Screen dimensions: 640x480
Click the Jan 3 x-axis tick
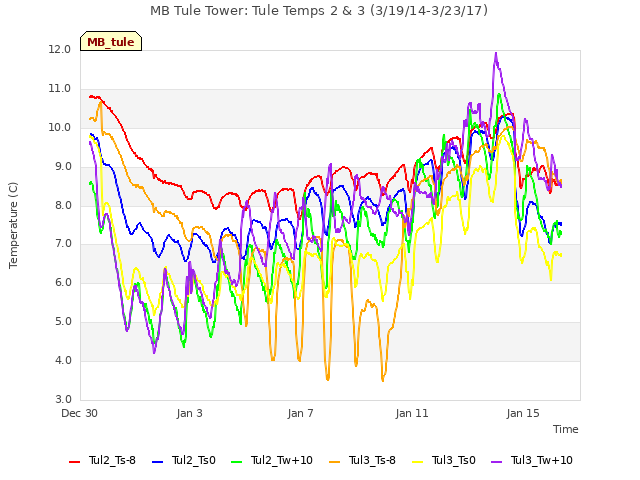(190, 413)
